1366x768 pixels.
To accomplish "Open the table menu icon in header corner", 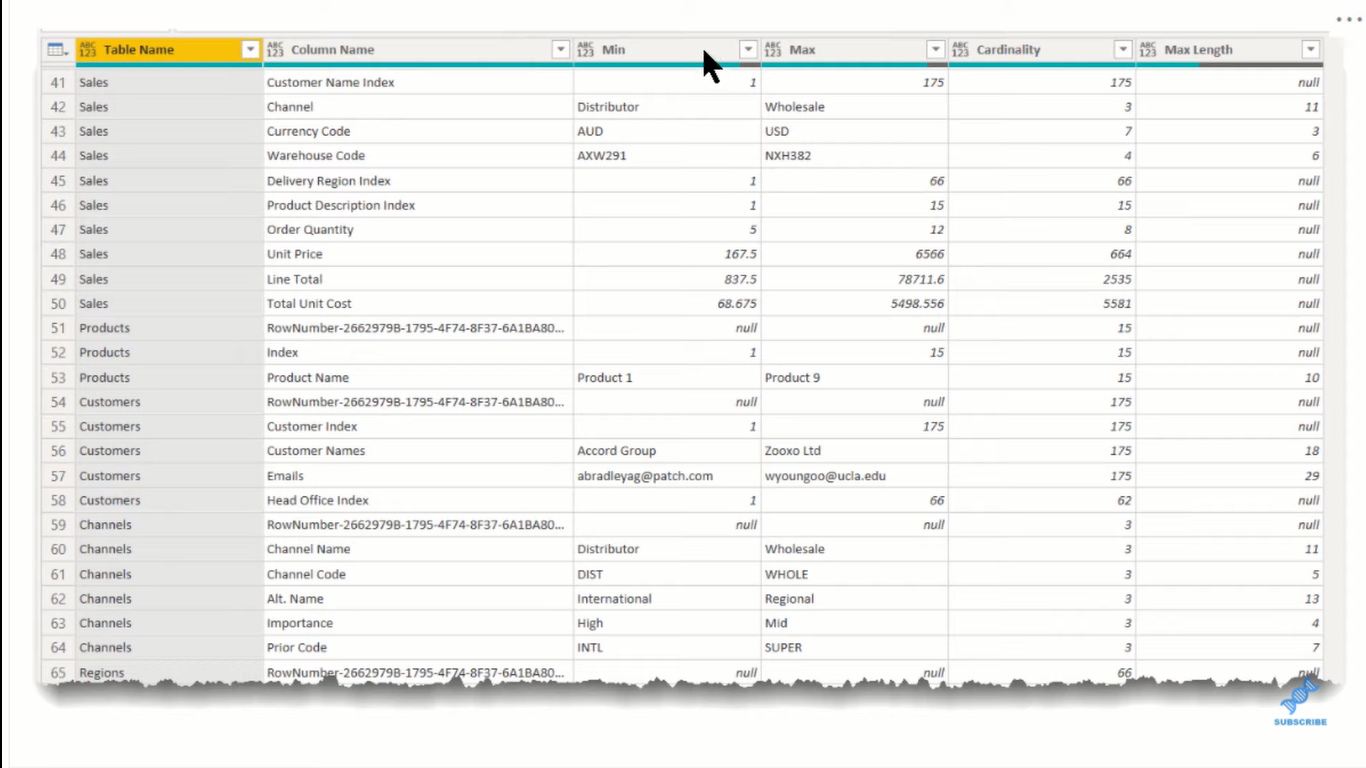I will click(57, 50).
